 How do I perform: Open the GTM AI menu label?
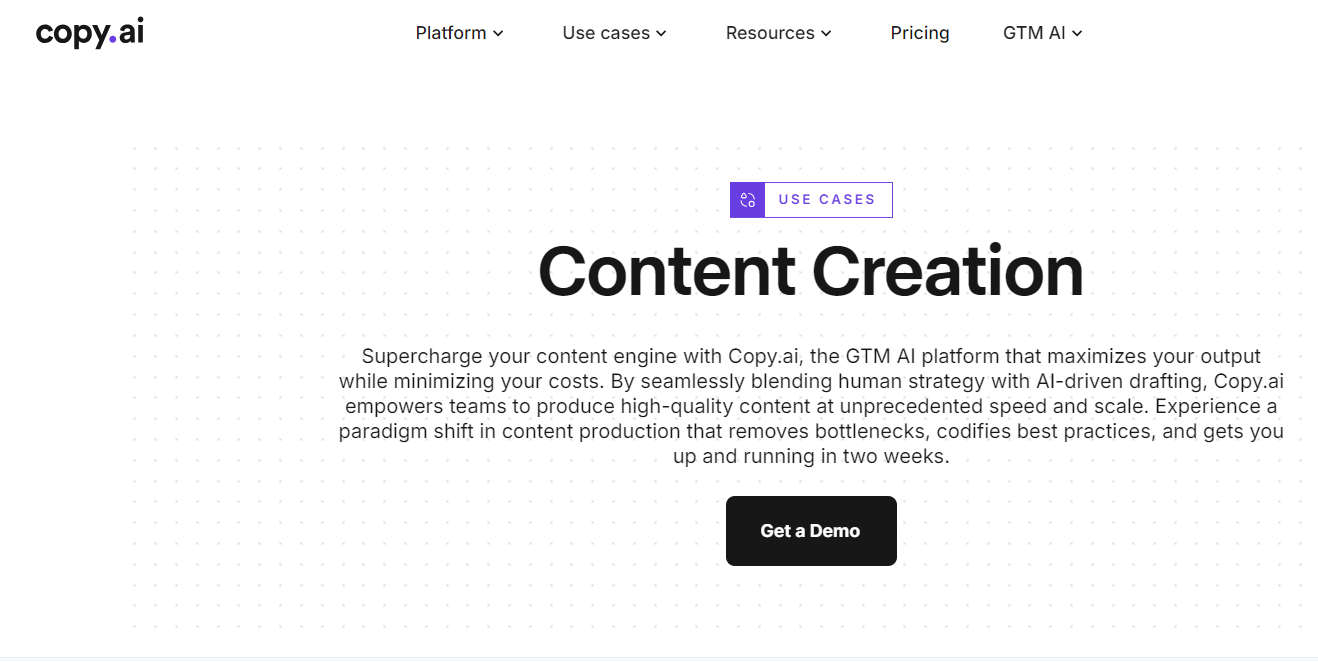pyautogui.click(x=1034, y=33)
